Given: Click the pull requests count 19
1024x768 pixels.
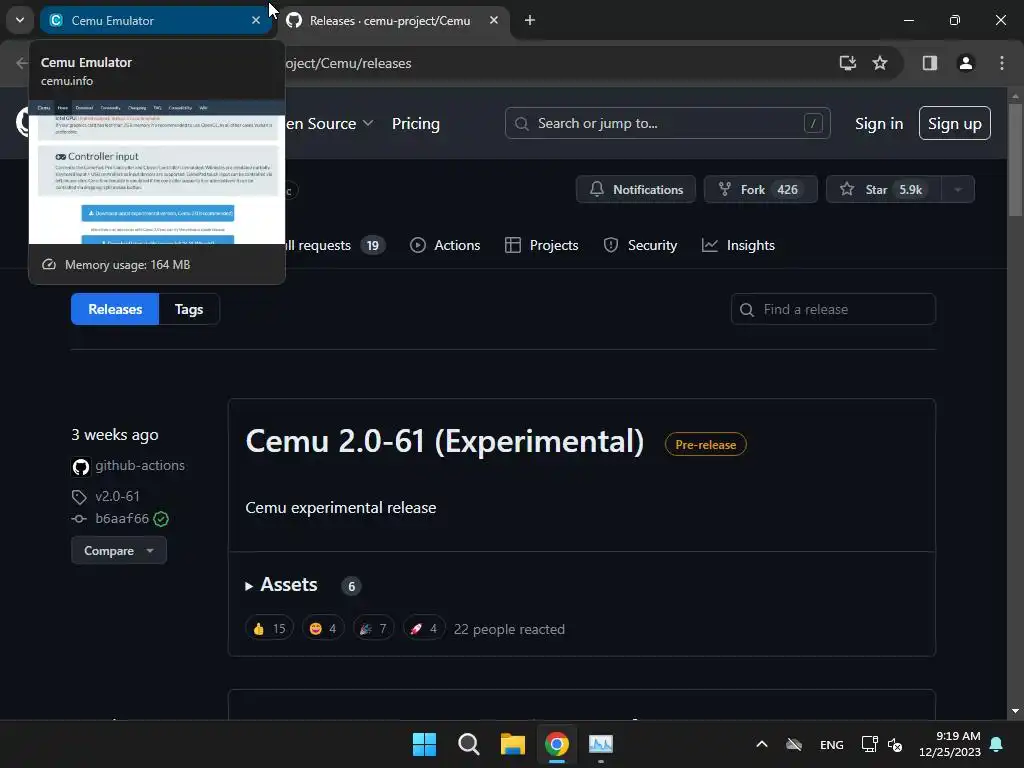Looking at the screenshot, I should tap(372, 246).
